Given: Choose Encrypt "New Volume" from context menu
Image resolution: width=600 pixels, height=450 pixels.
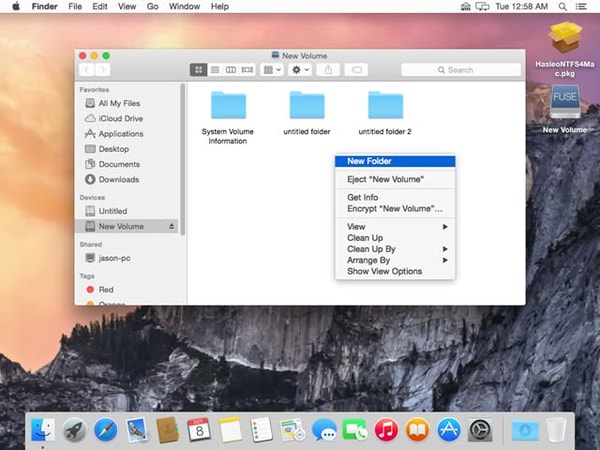Looking at the screenshot, I should 395,209.
